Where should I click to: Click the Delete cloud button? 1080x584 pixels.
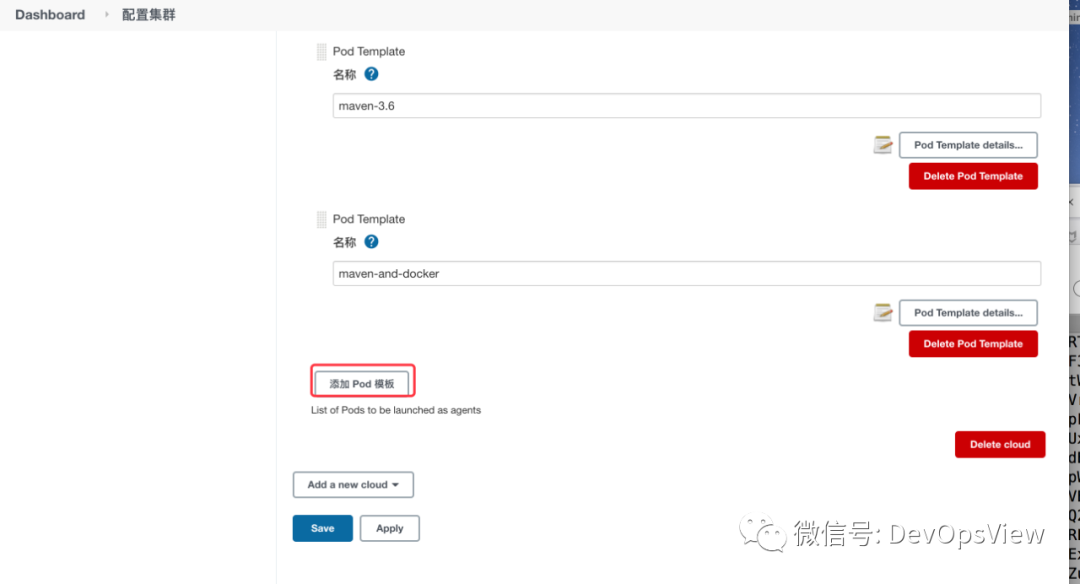pyautogui.click(x=1000, y=444)
